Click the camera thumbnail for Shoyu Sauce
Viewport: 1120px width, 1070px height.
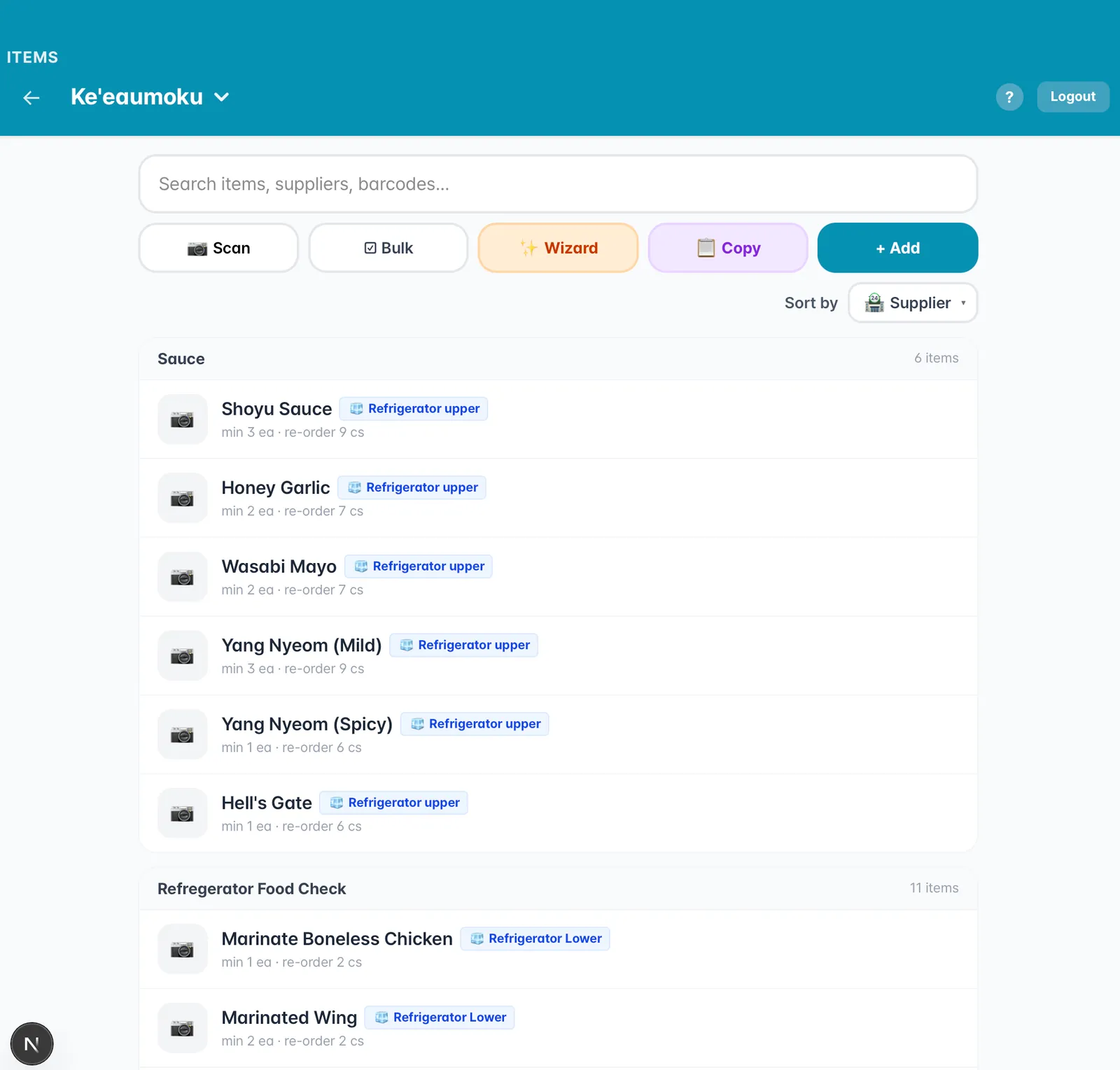click(x=183, y=419)
